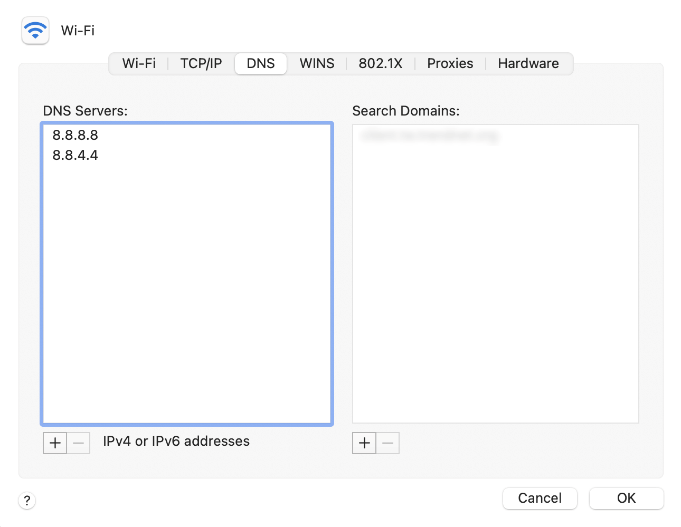
Task: Select the 8.8.4.4 DNS server entry
Action: pos(75,155)
